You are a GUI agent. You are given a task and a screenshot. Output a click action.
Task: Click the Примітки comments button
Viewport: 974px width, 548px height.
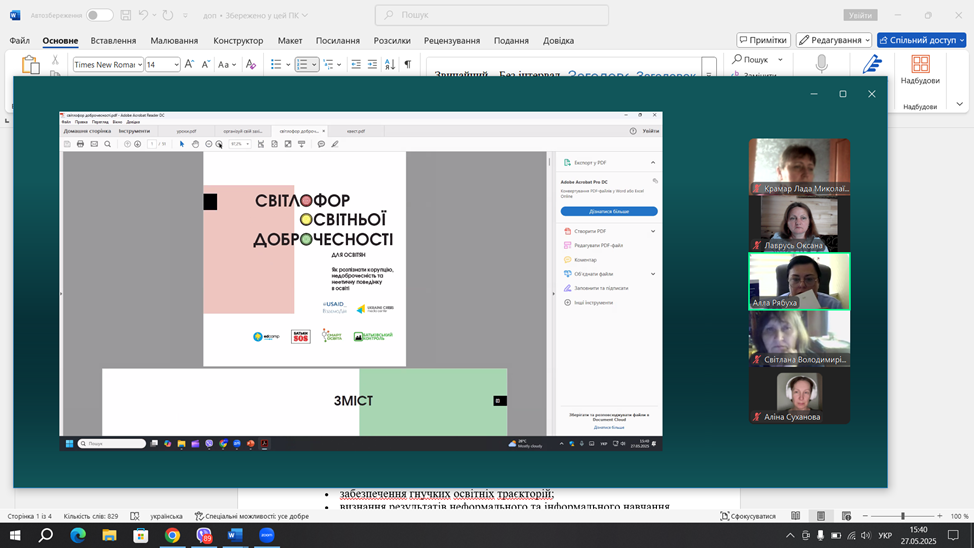coord(763,40)
